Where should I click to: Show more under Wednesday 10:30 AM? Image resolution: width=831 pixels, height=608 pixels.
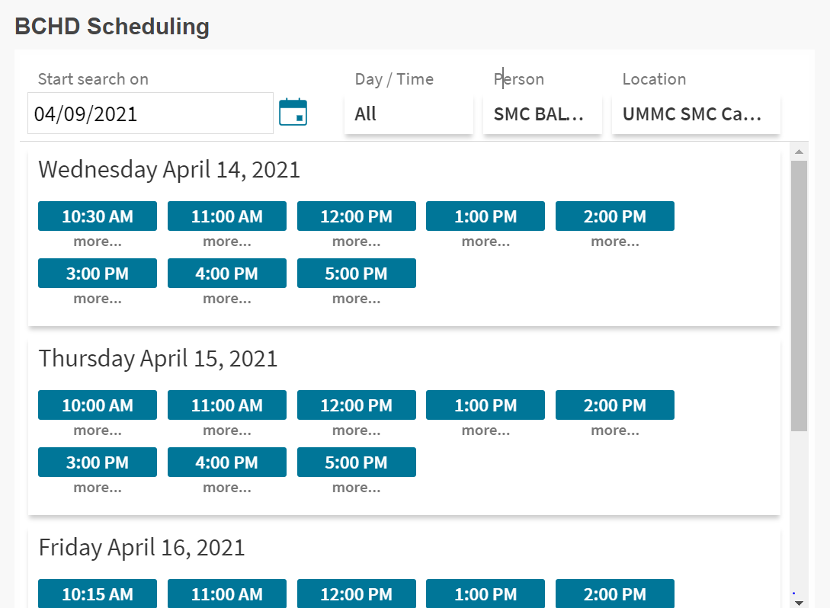click(98, 241)
